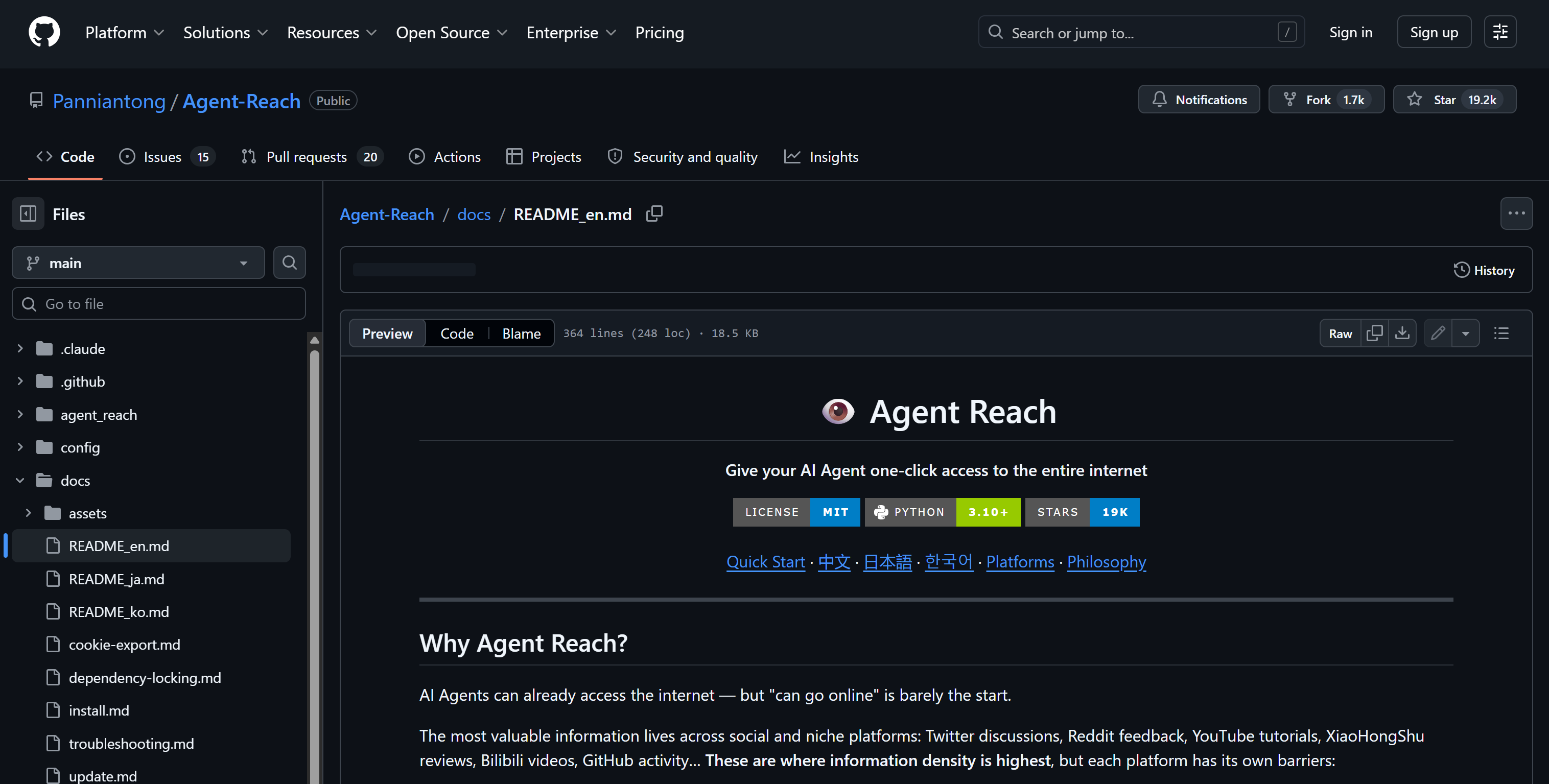Viewport: 1549px width, 784px height.
Task: Open the Actions tab
Action: pyautogui.click(x=444, y=156)
